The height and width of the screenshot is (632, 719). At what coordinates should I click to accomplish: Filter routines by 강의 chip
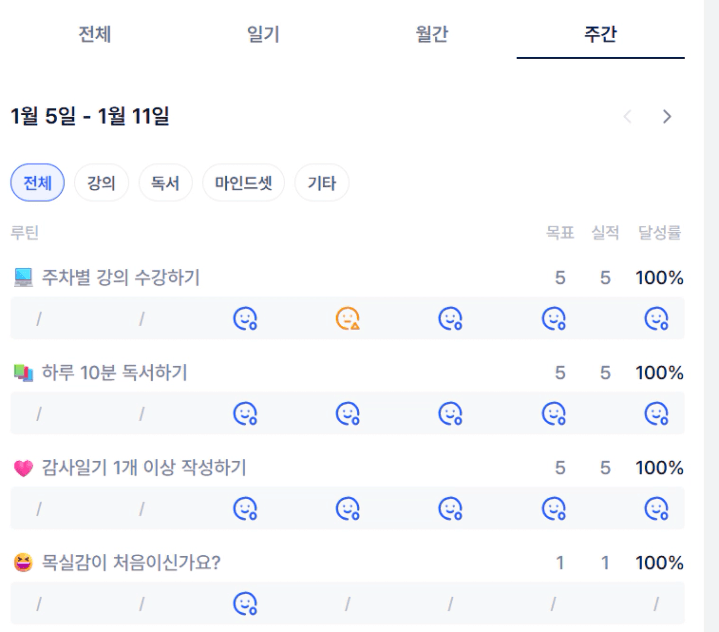point(100,183)
